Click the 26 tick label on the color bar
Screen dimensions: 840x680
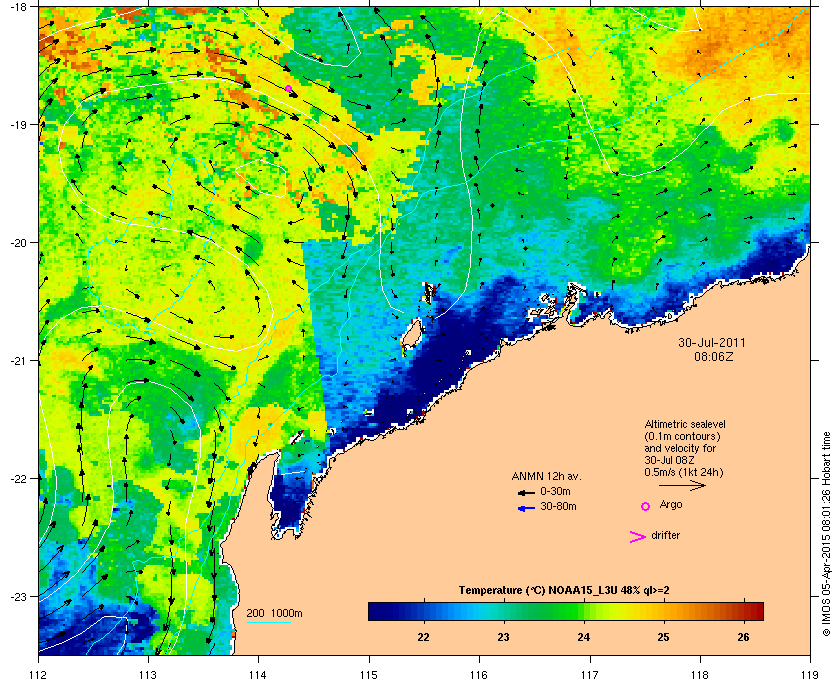[743, 637]
